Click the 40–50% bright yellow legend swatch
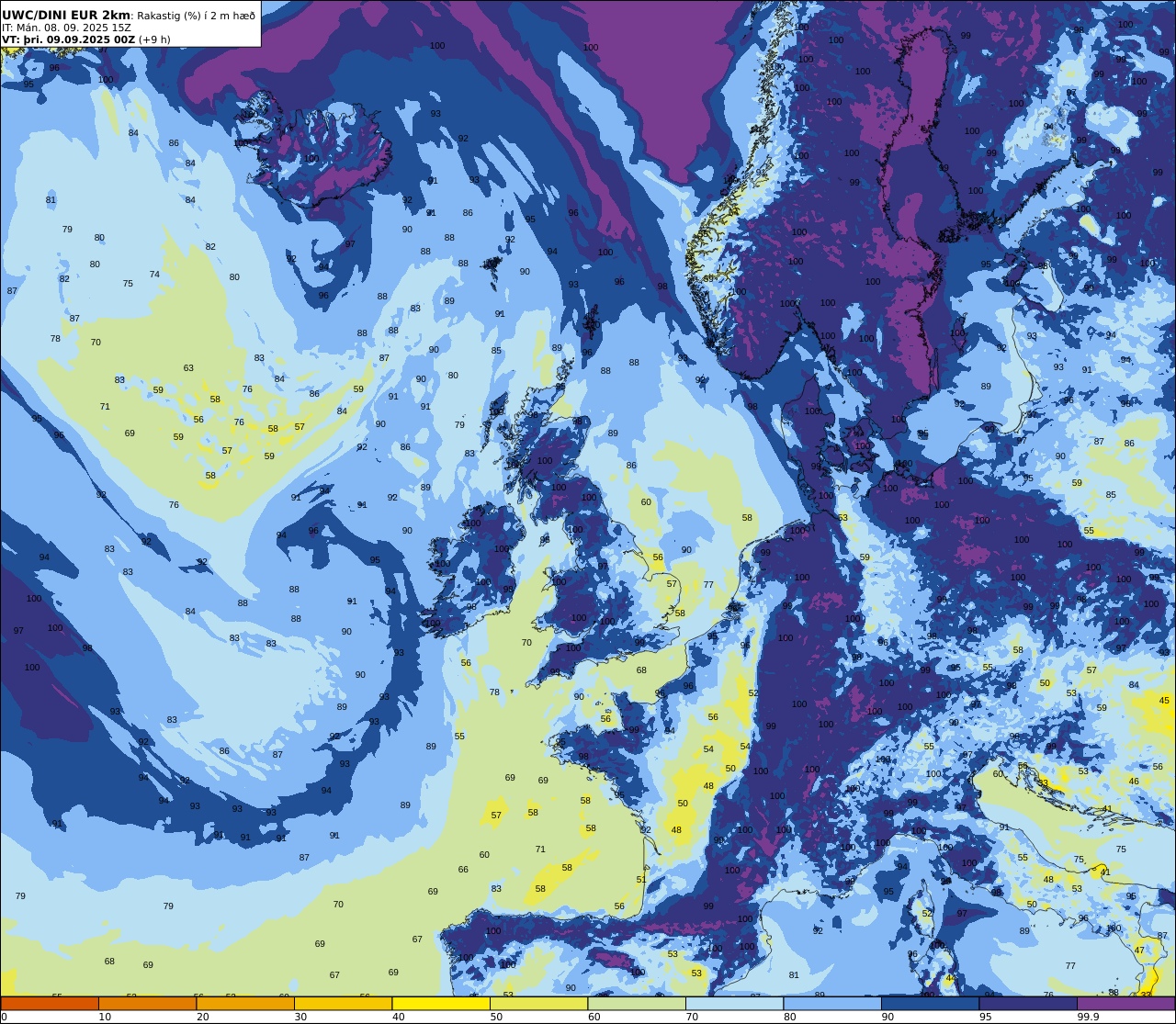The image size is (1176, 1024). (441, 1003)
